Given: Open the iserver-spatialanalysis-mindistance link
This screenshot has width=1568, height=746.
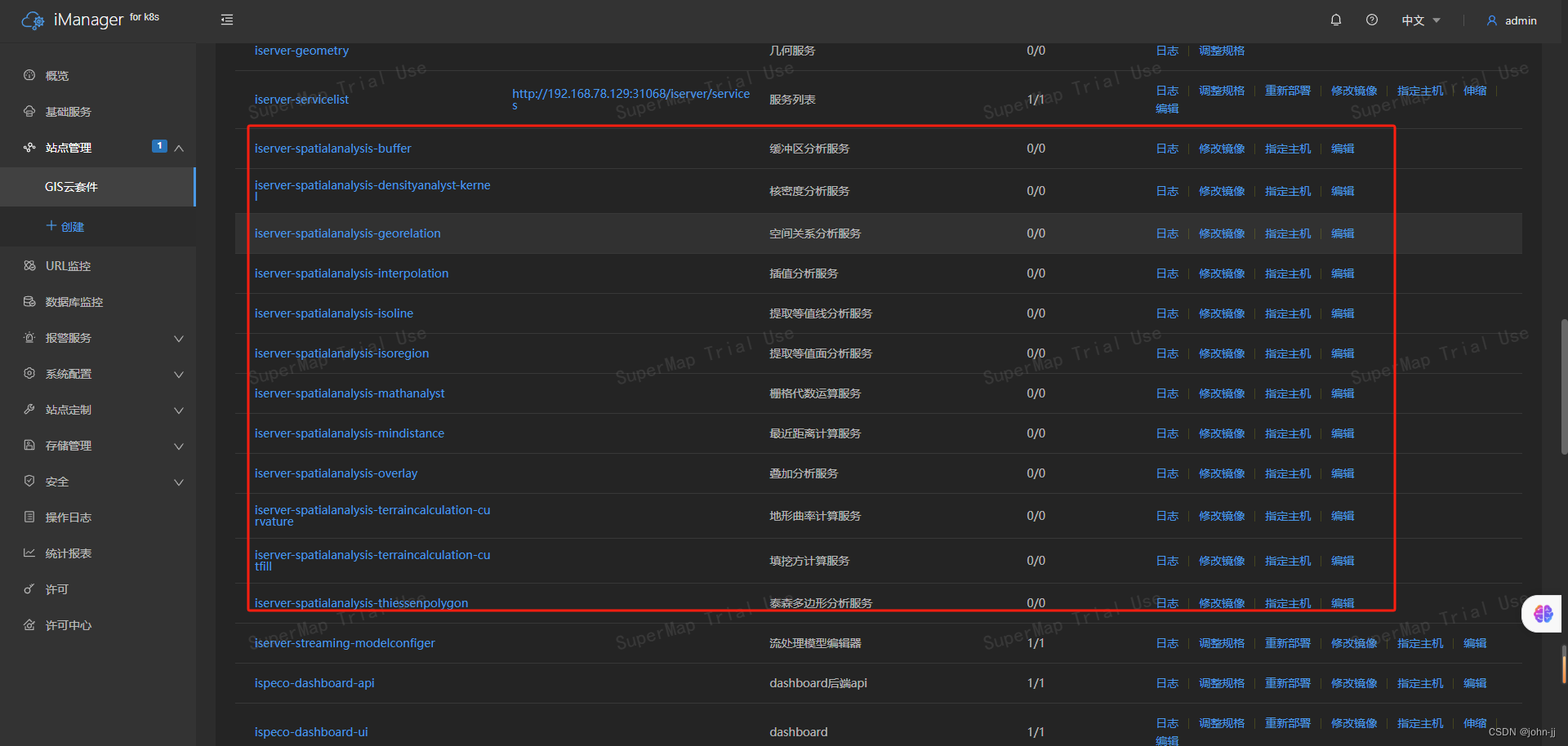Looking at the screenshot, I should click(349, 433).
